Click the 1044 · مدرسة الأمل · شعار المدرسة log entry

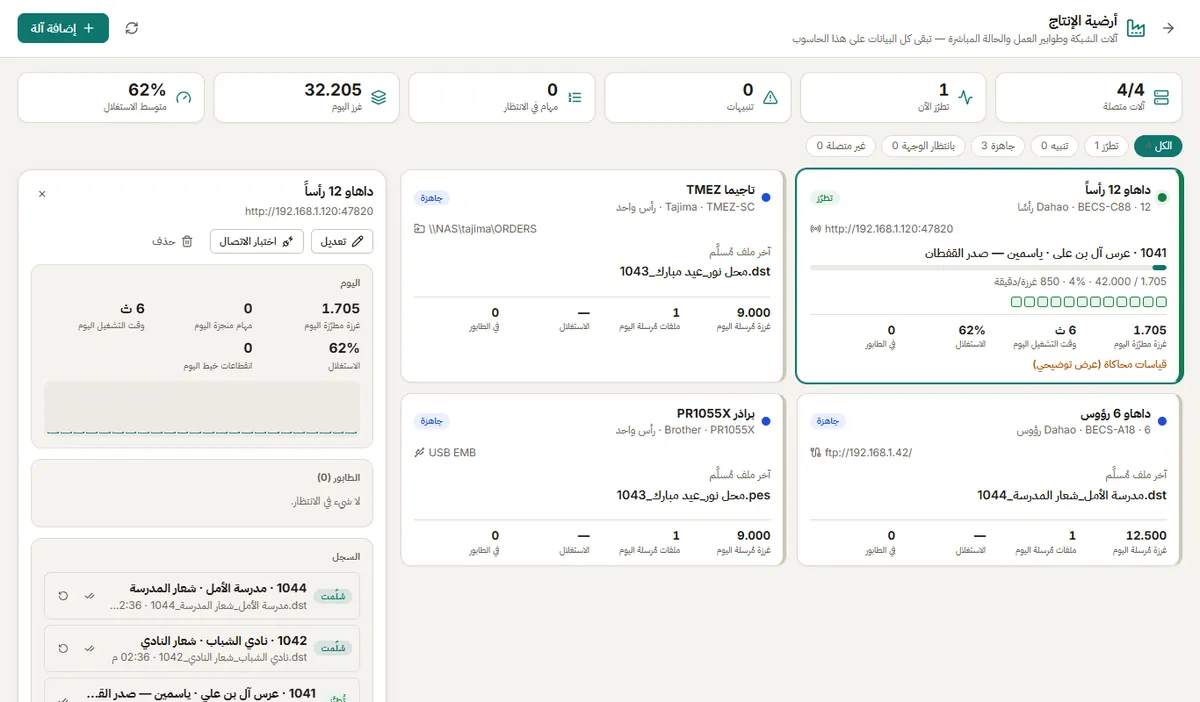[x=202, y=595]
